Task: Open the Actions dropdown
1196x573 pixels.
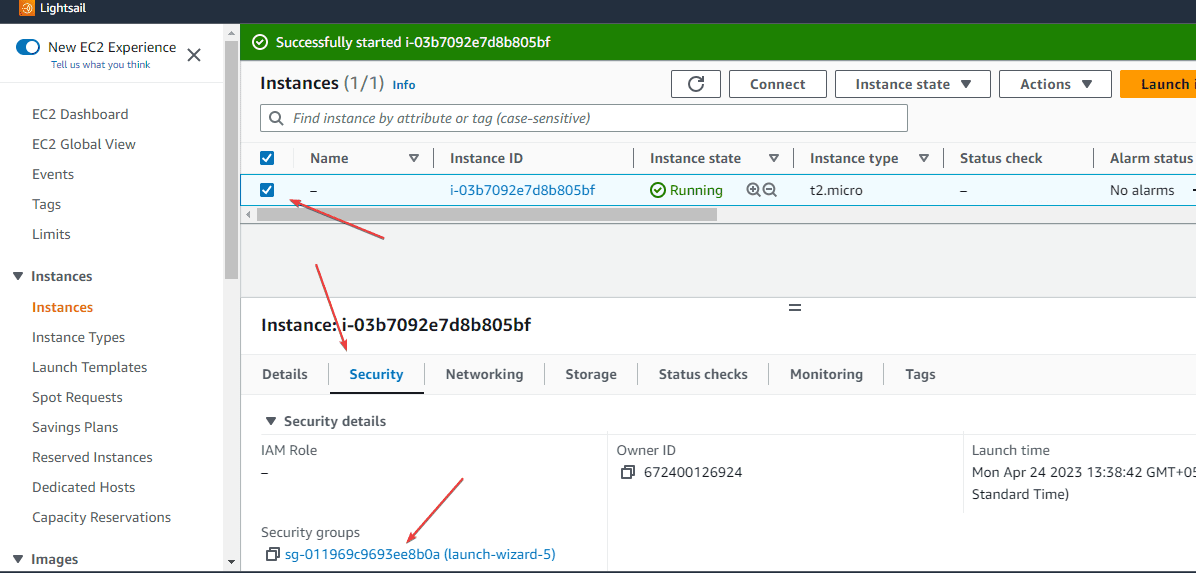Action: [x=1055, y=84]
